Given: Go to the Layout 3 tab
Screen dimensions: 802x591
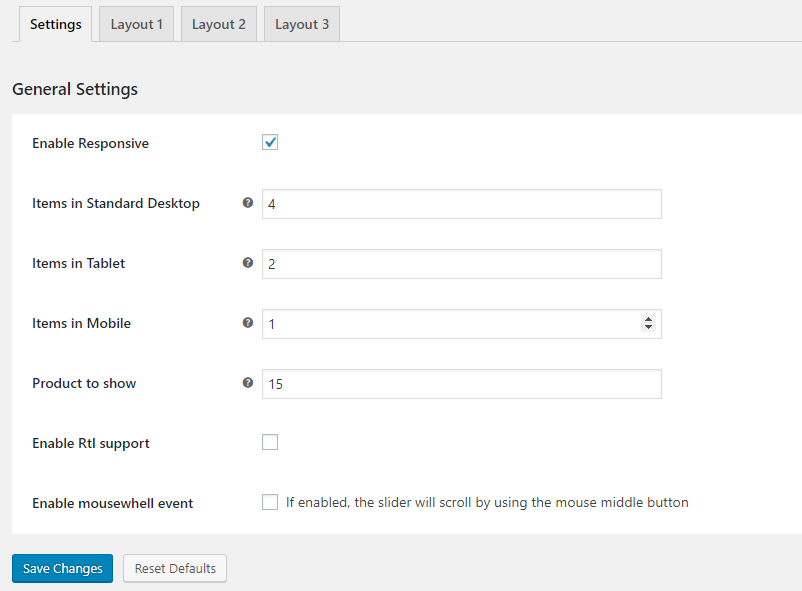Looking at the screenshot, I should tap(301, 24).
